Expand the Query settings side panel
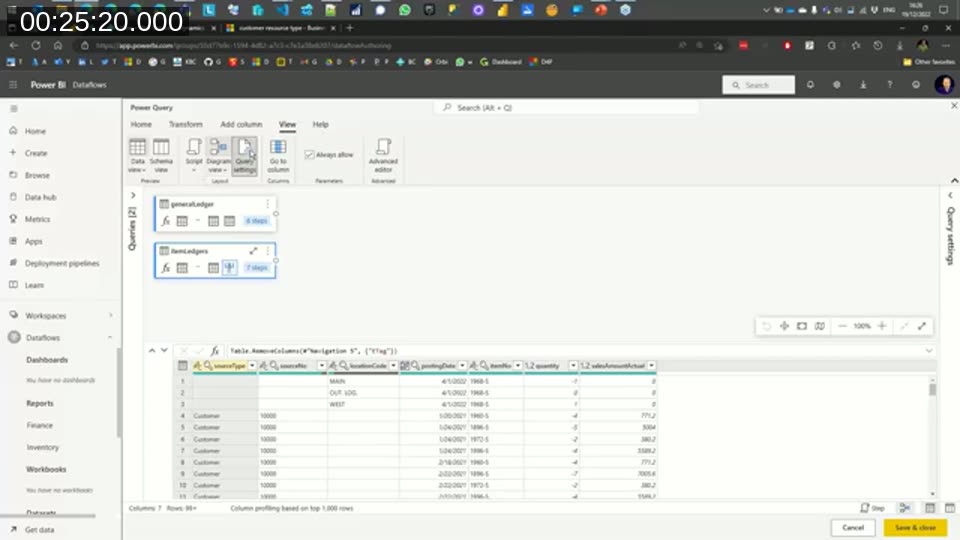 [x=950, y=195]
